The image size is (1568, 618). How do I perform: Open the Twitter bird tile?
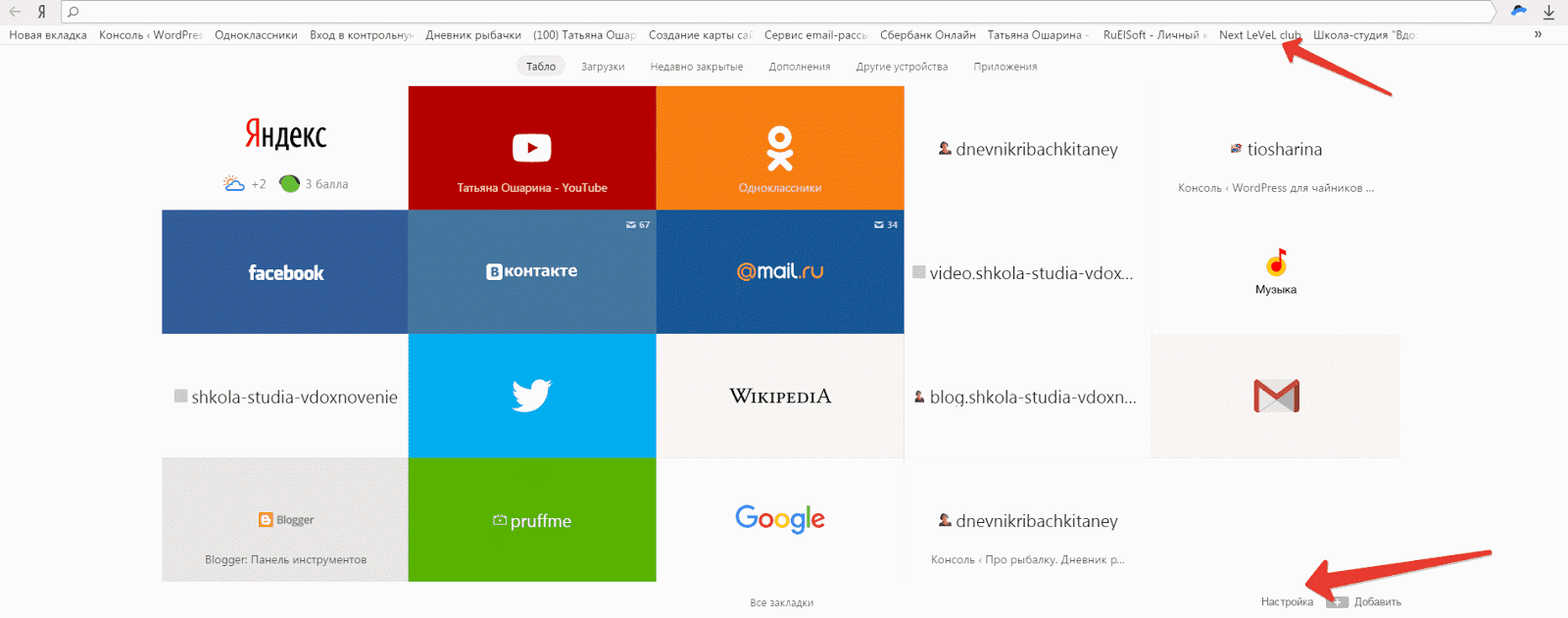coord(532,396)
